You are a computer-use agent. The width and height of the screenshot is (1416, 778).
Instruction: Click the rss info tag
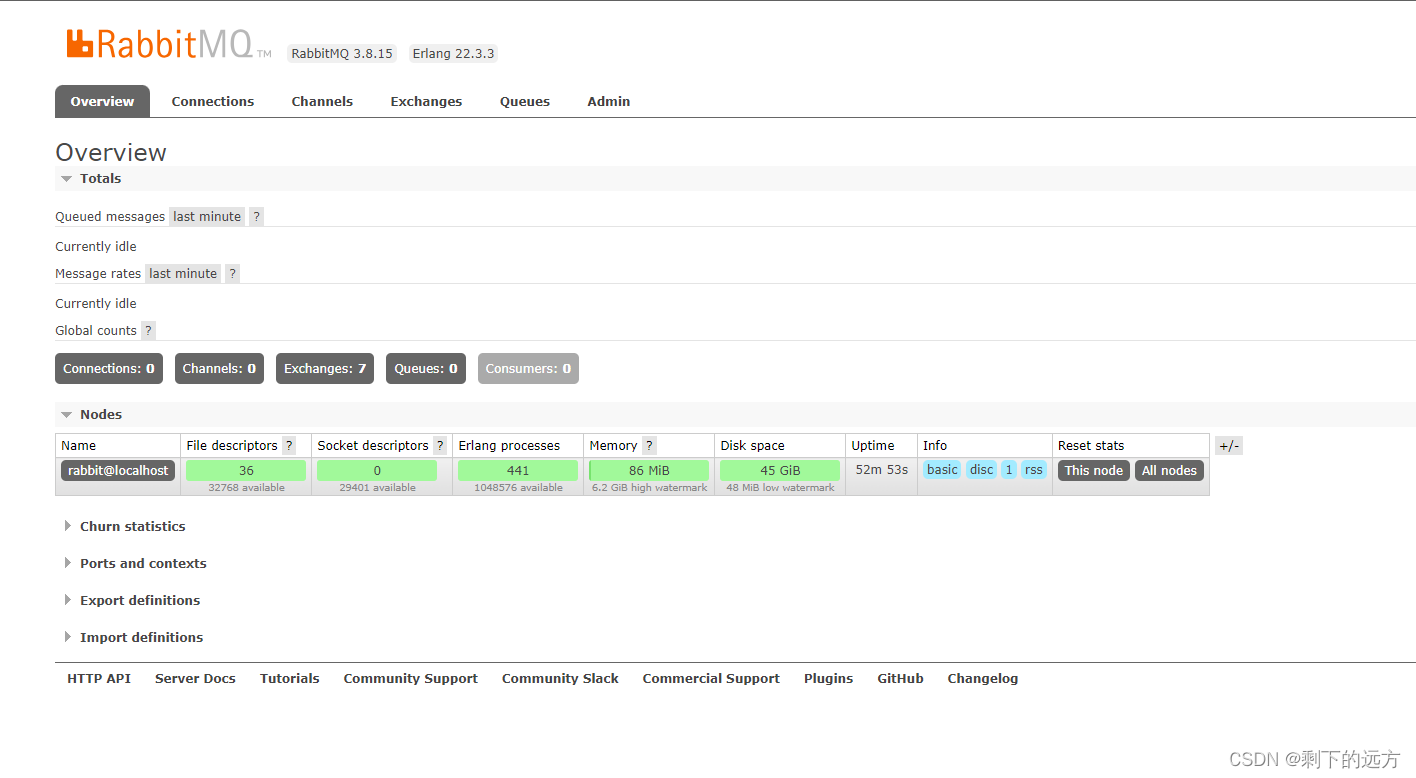coord(1034,470)
